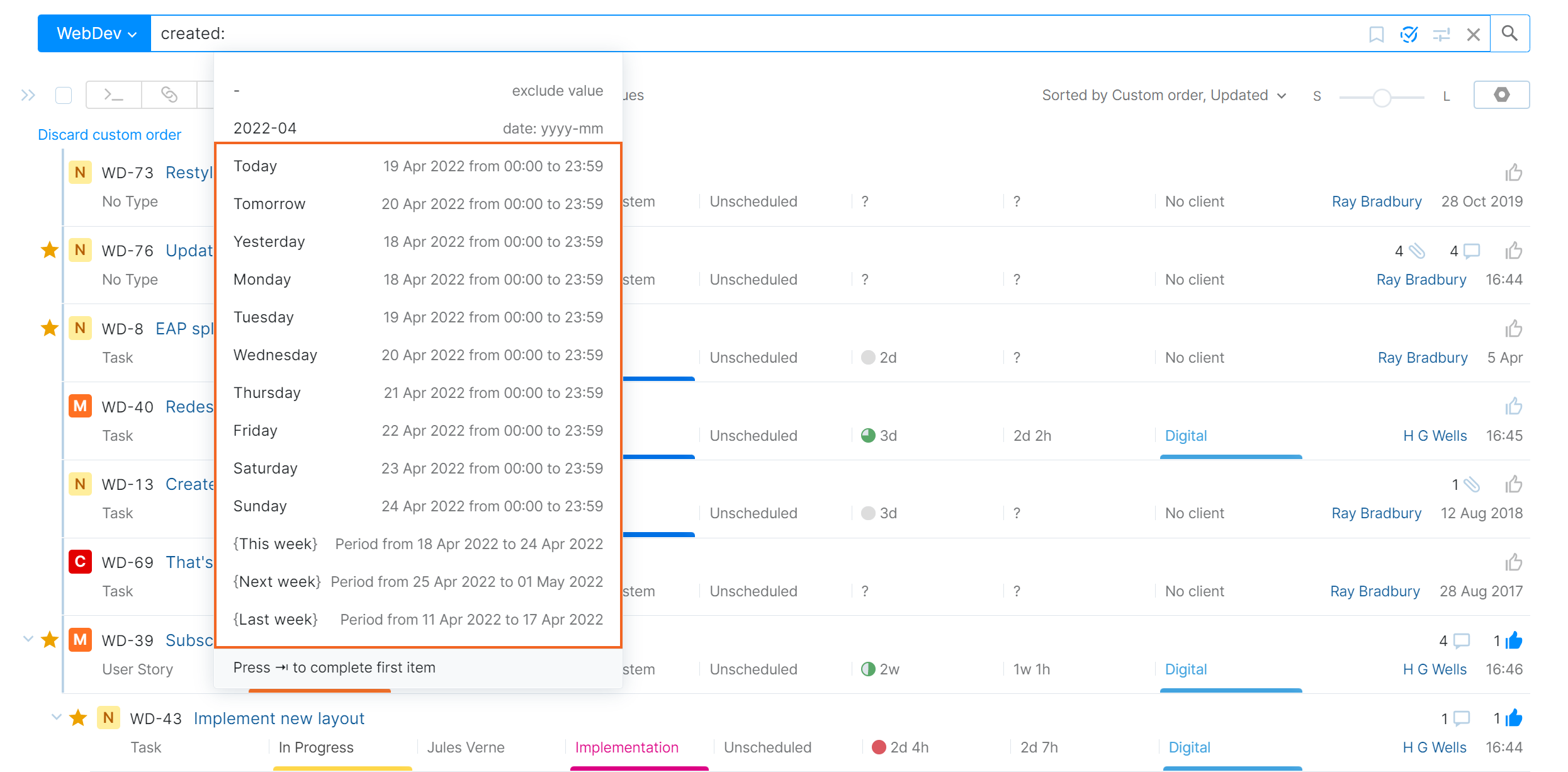
Task: Click Discard custom order link
Action: coord(110,135)
